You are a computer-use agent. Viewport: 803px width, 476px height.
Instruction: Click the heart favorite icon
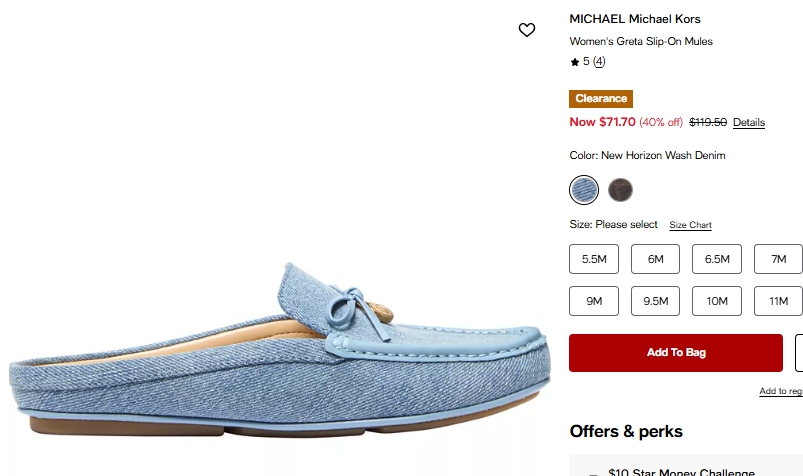click(x=527, y=30)
